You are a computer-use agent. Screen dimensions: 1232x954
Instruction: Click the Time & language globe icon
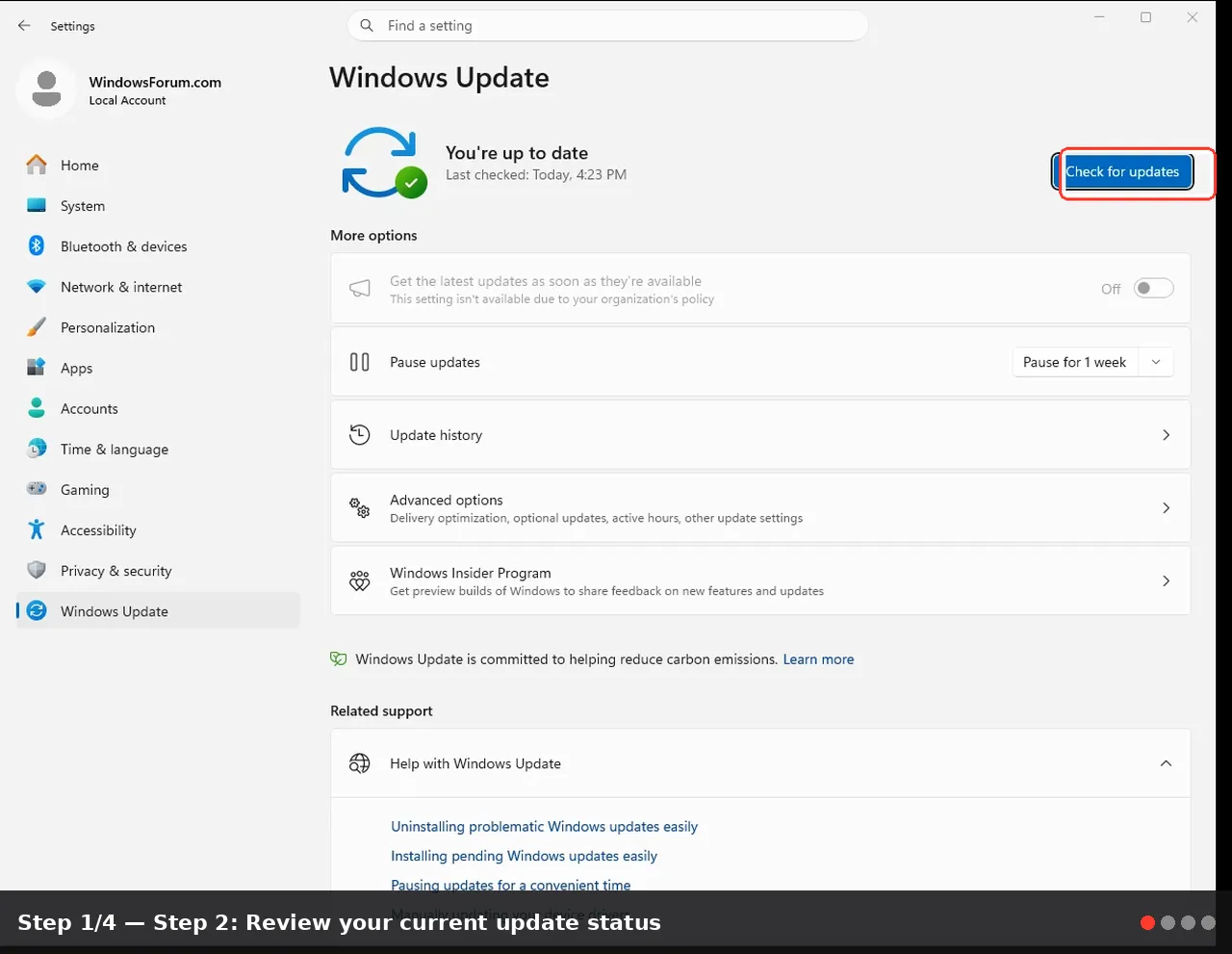[x=37, y=449]
